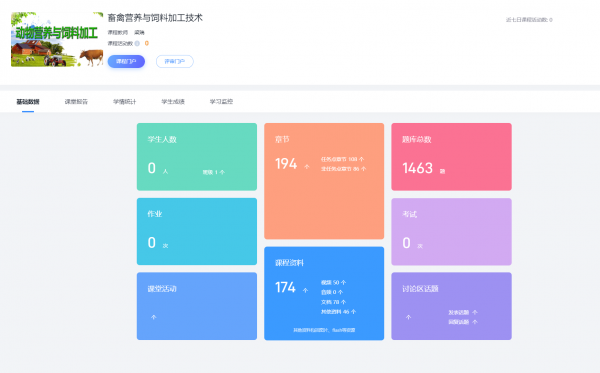Click the 回复话题 line in discussion card
600x373 pixels.
pyautogui.click(x=463, y=322)
